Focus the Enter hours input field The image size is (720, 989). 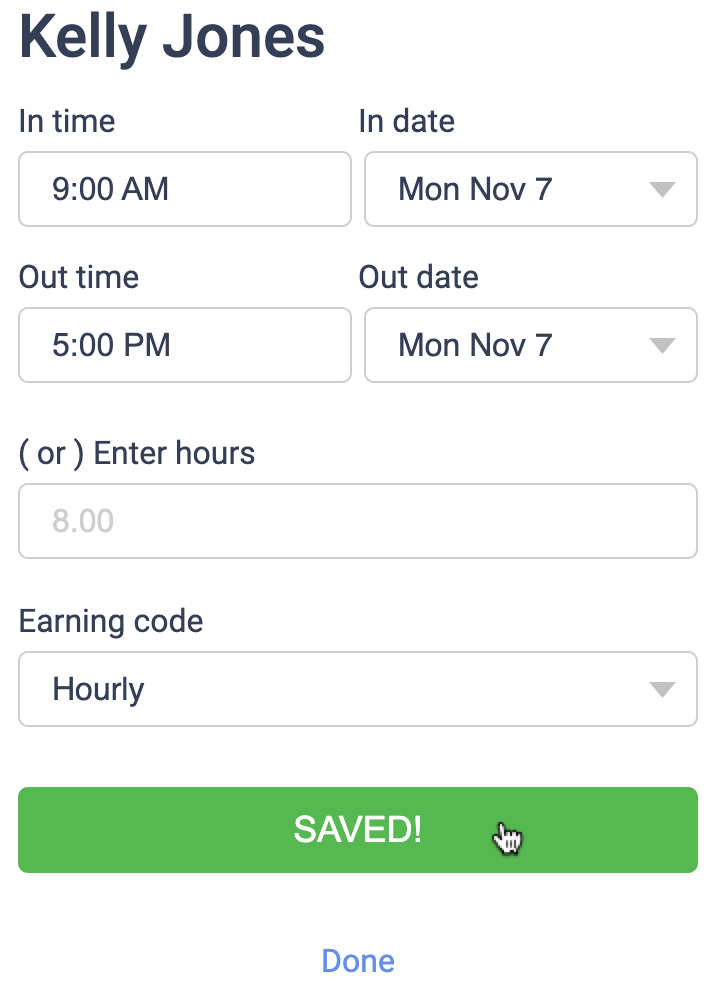point(357,521)
